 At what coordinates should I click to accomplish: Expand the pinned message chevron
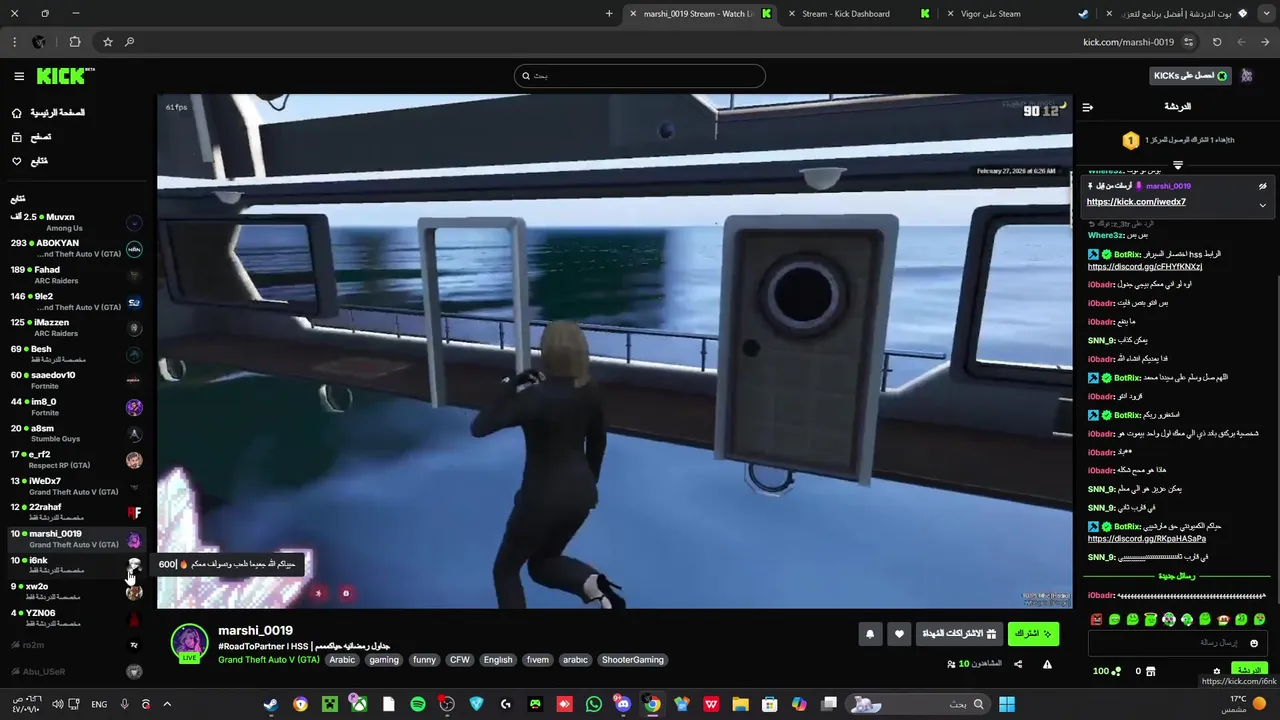(1262, 205)
